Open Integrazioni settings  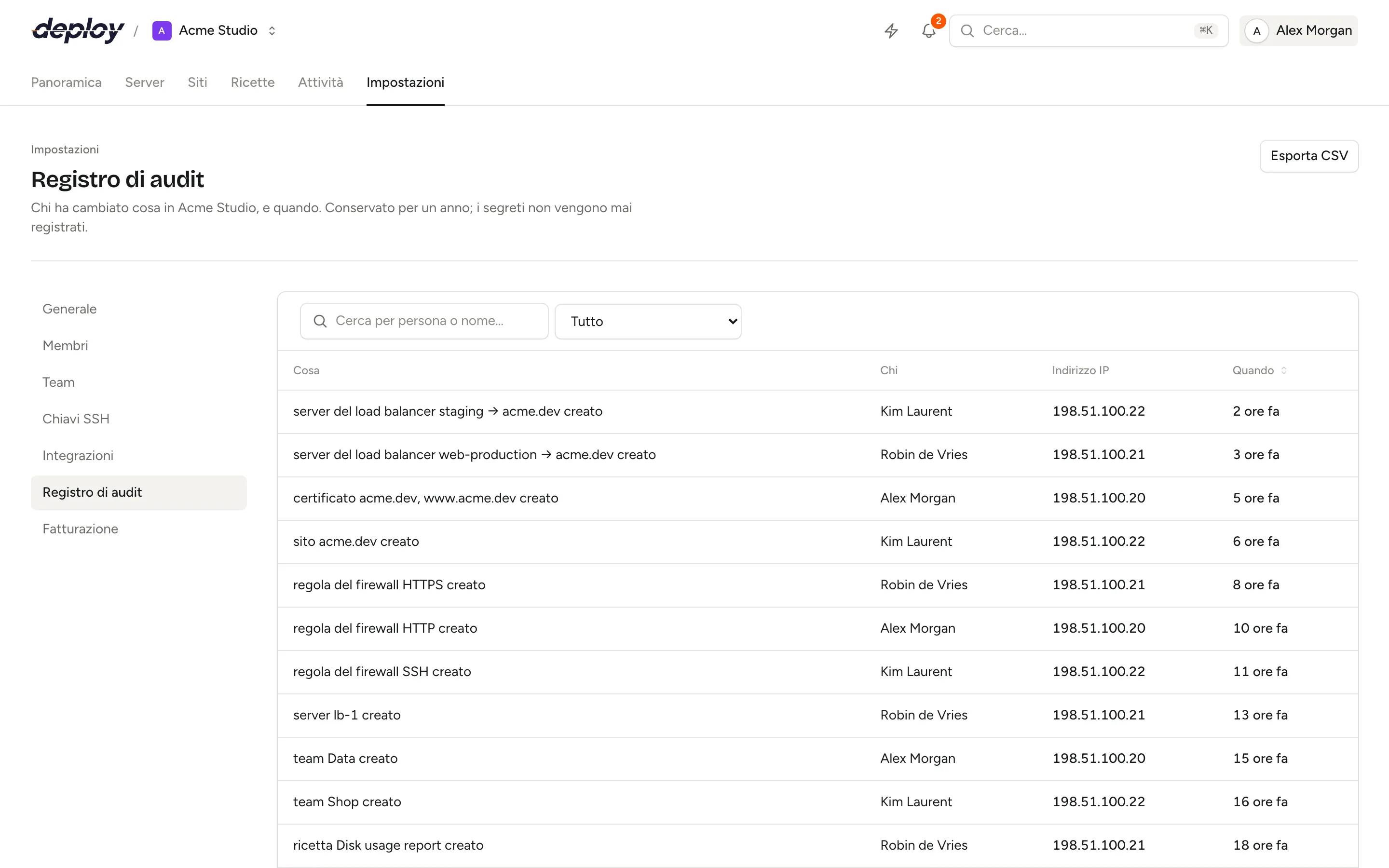[x=139, y=456]
